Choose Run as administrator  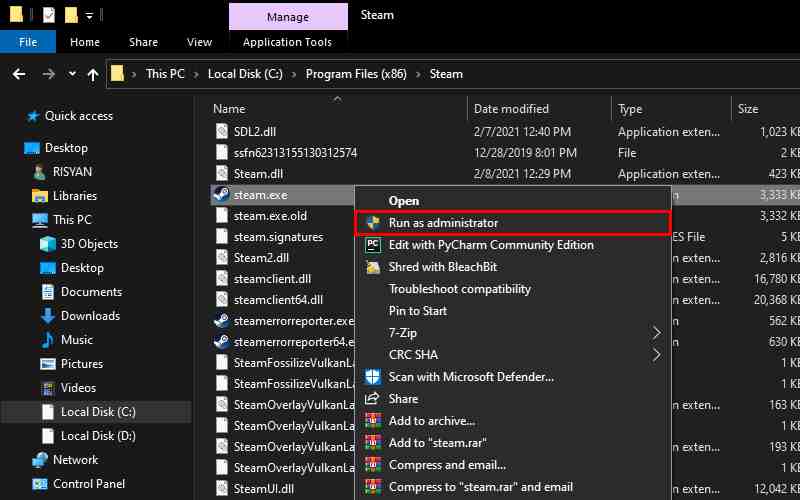tap(513, 223)
